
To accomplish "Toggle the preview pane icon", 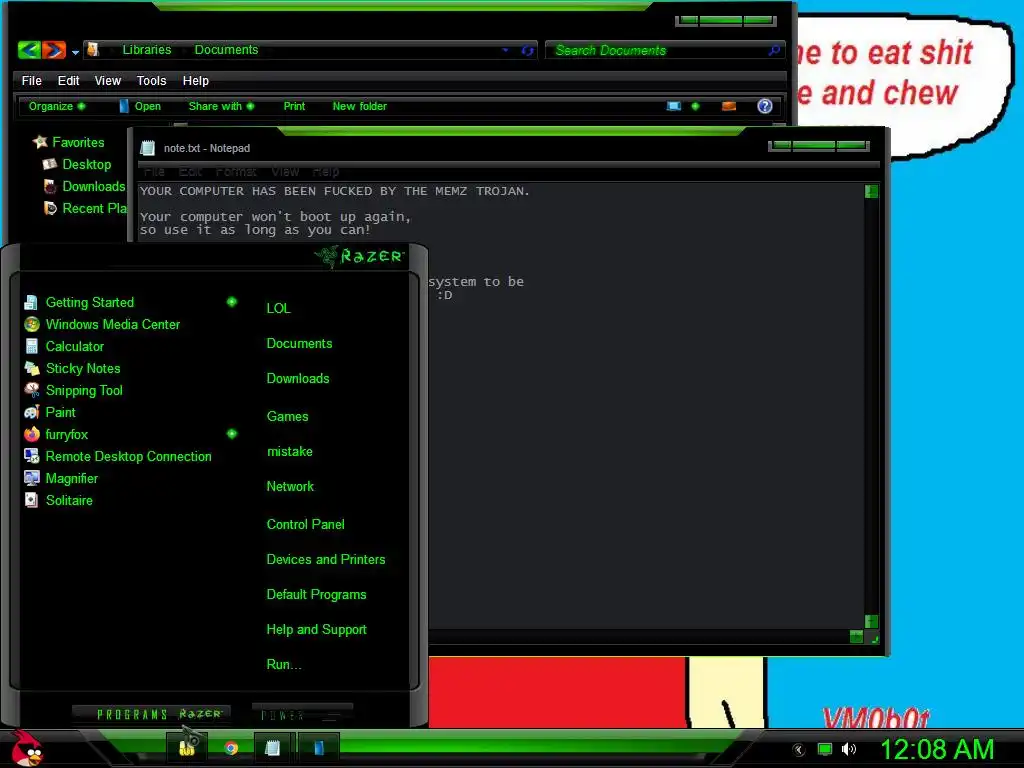I will tap(729, 106).
